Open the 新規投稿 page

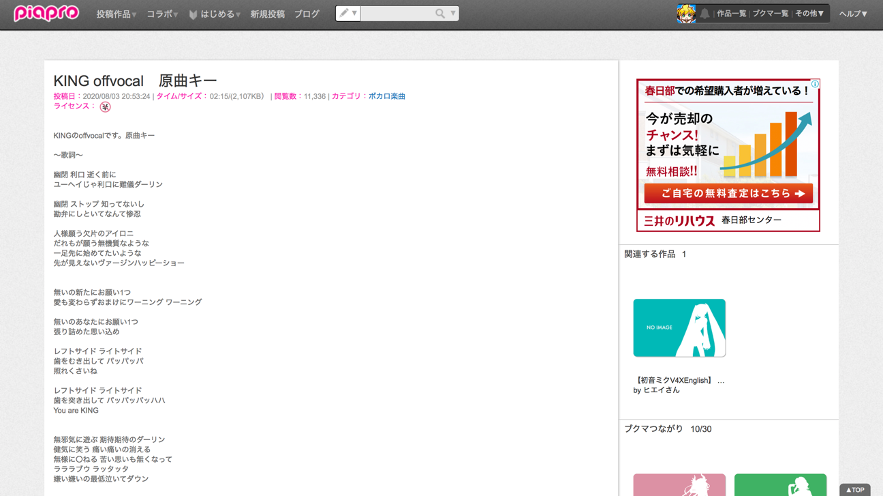[267, 14]
